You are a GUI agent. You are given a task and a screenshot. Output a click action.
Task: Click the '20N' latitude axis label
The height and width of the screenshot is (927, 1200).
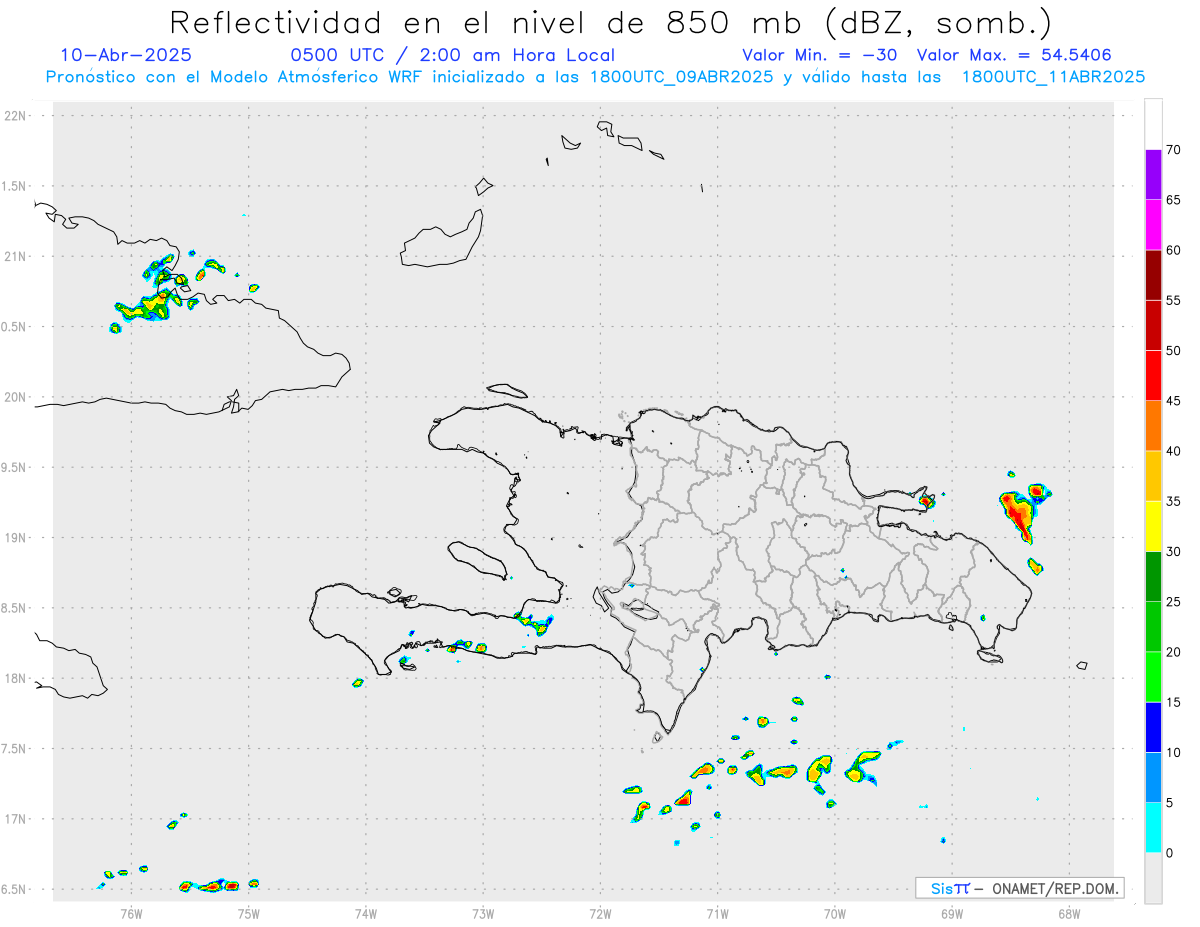[x=15, y=397]
